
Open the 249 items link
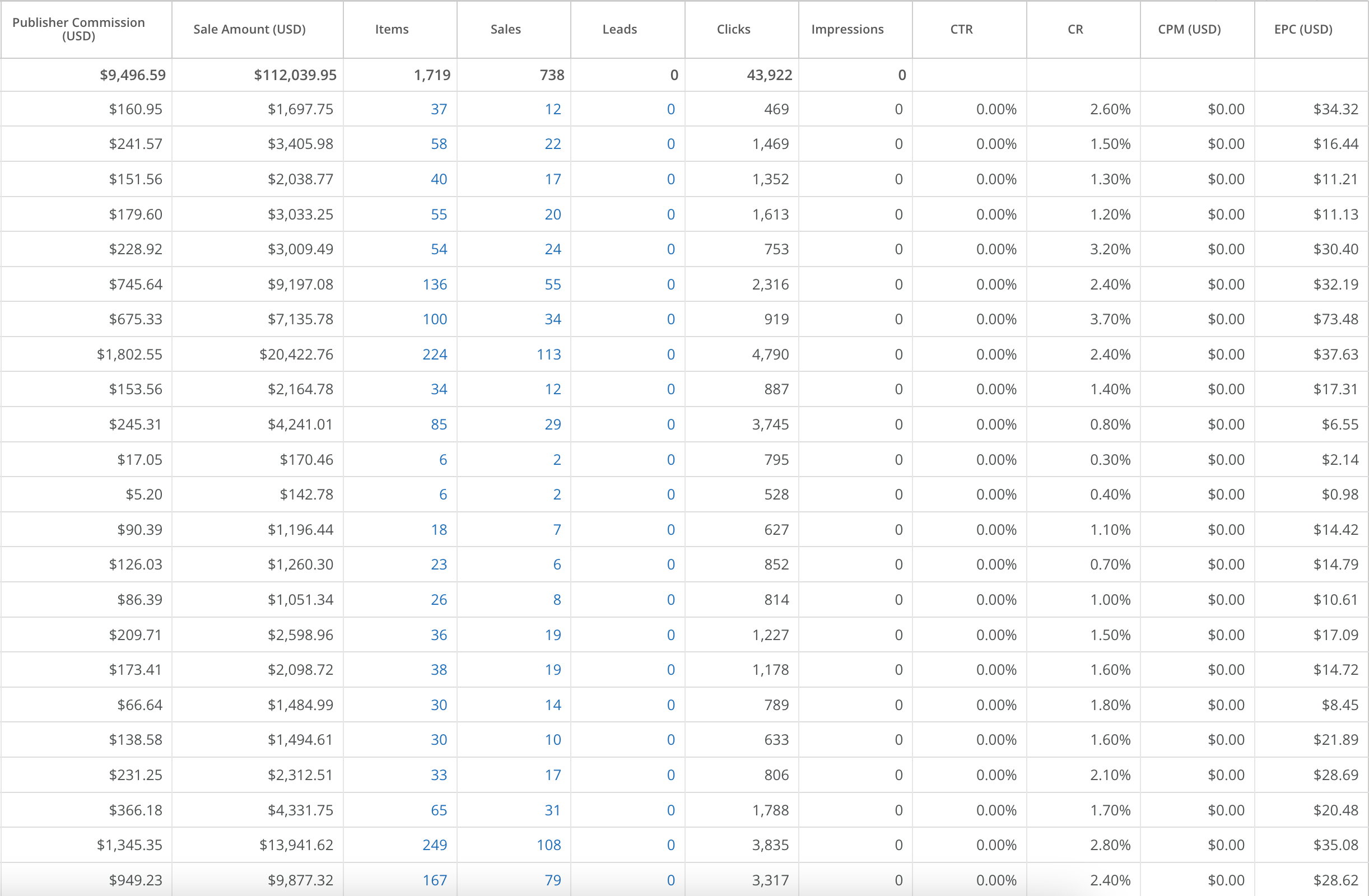point(434,845)
